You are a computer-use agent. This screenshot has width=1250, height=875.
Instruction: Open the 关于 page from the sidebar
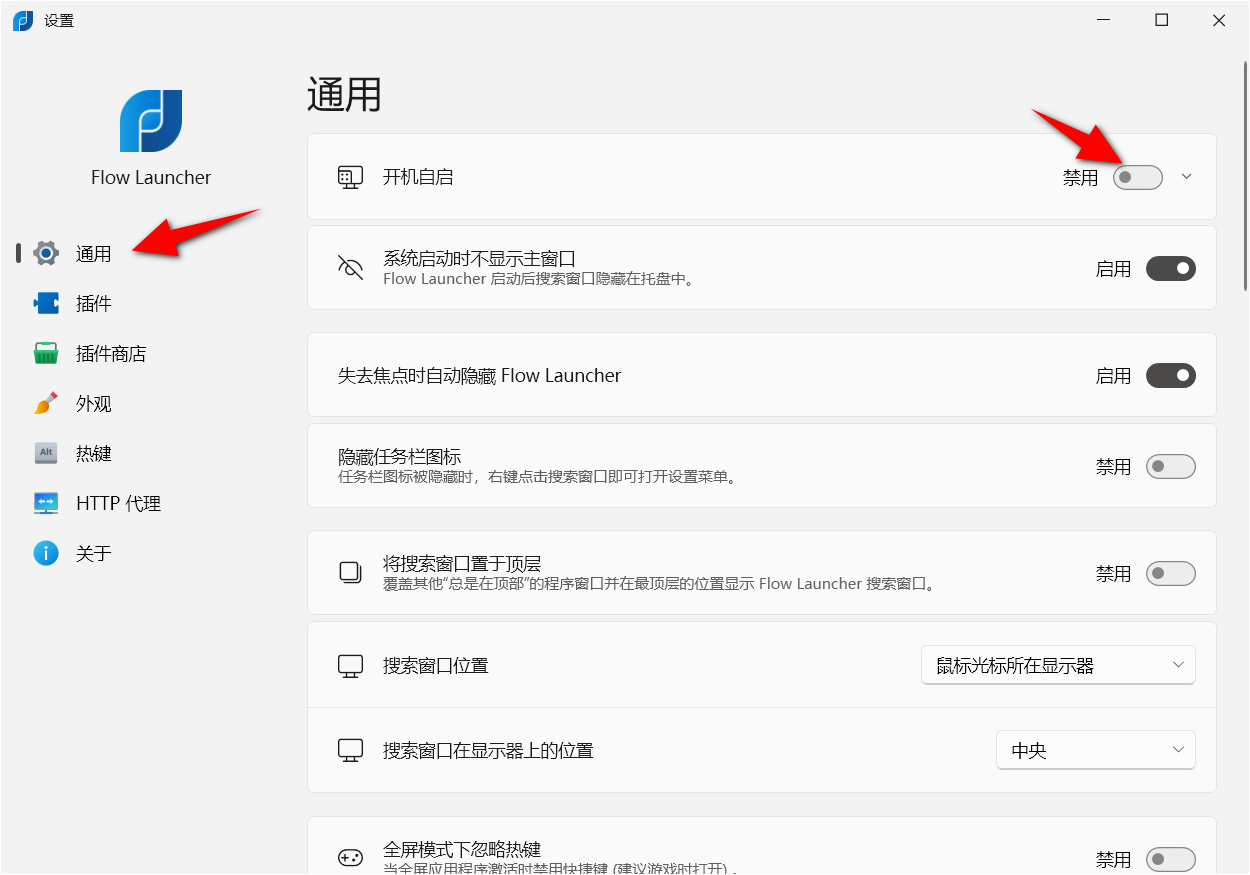click(x=93, y=553)
